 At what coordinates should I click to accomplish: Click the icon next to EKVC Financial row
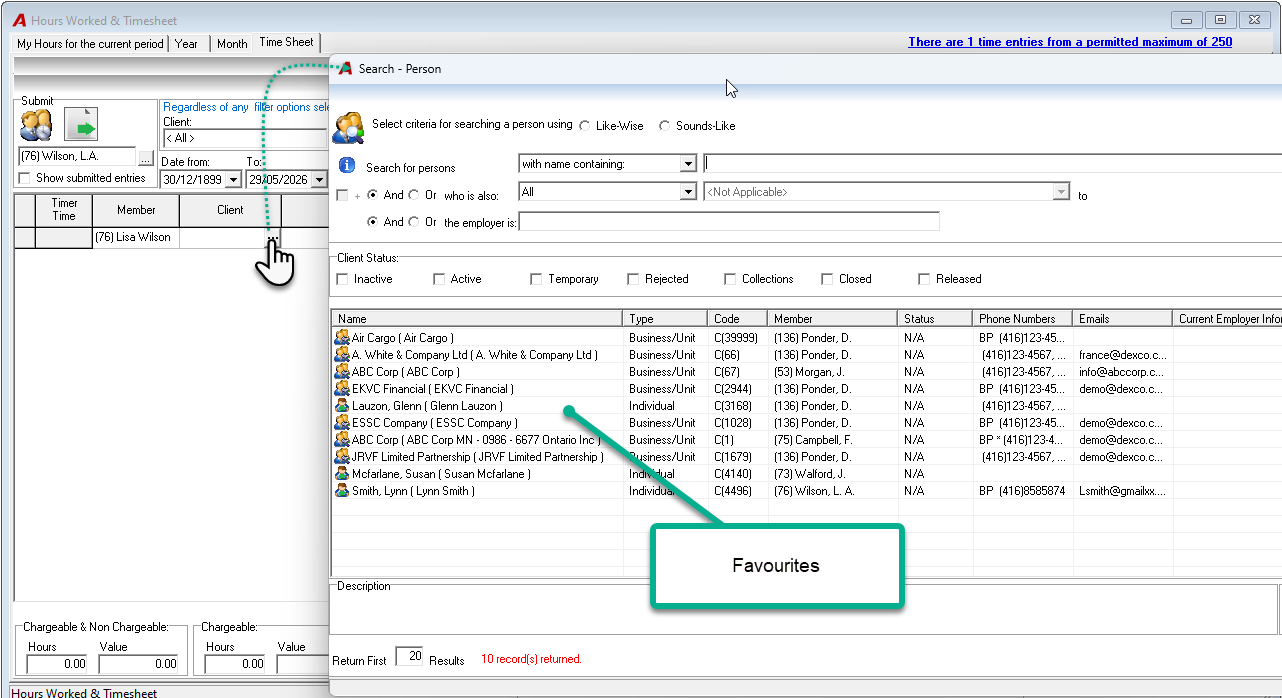pyautogui.click(x=342, y=389)
